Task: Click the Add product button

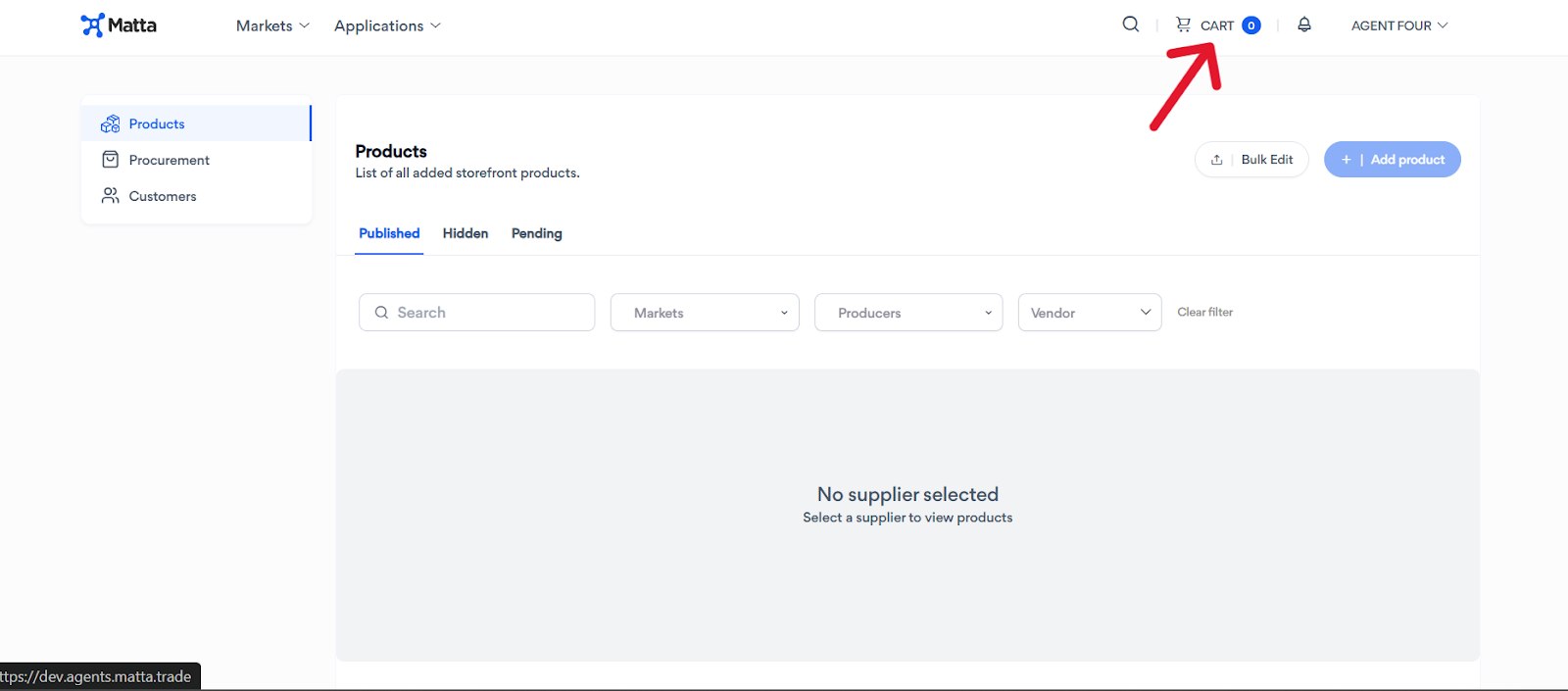Action: coord(1393,160)
